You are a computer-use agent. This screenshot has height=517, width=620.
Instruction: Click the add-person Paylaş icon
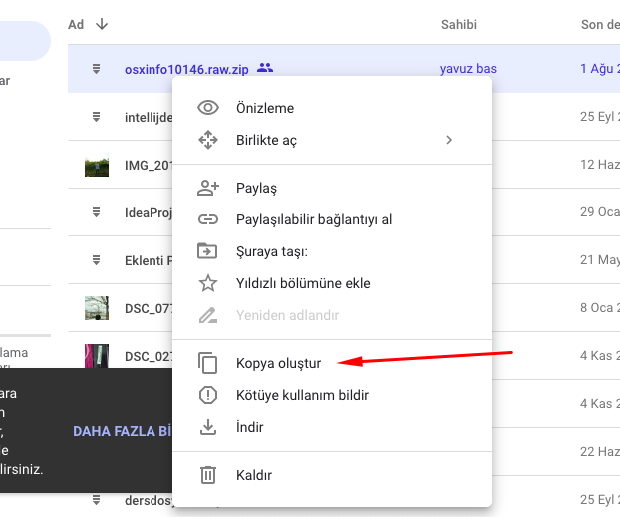tap(208, 188)
